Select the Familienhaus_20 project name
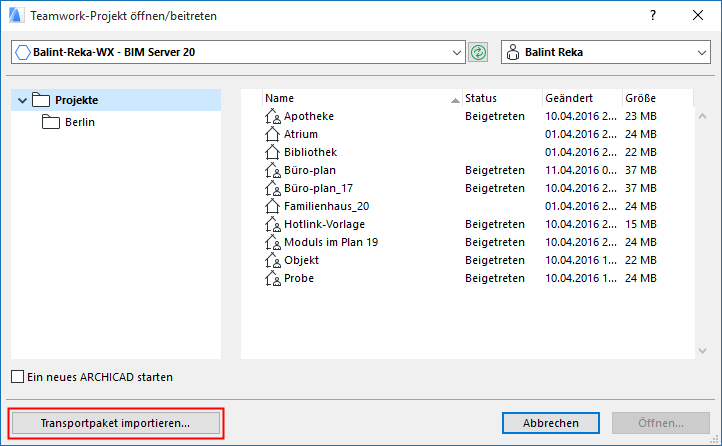Image resolution: width=722 pixels, height=446 pixels. 326,206
